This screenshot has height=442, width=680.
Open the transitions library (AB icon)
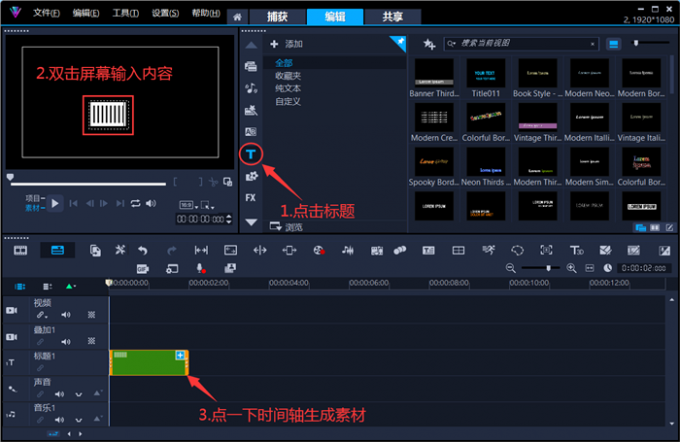[x=251, y=131]
